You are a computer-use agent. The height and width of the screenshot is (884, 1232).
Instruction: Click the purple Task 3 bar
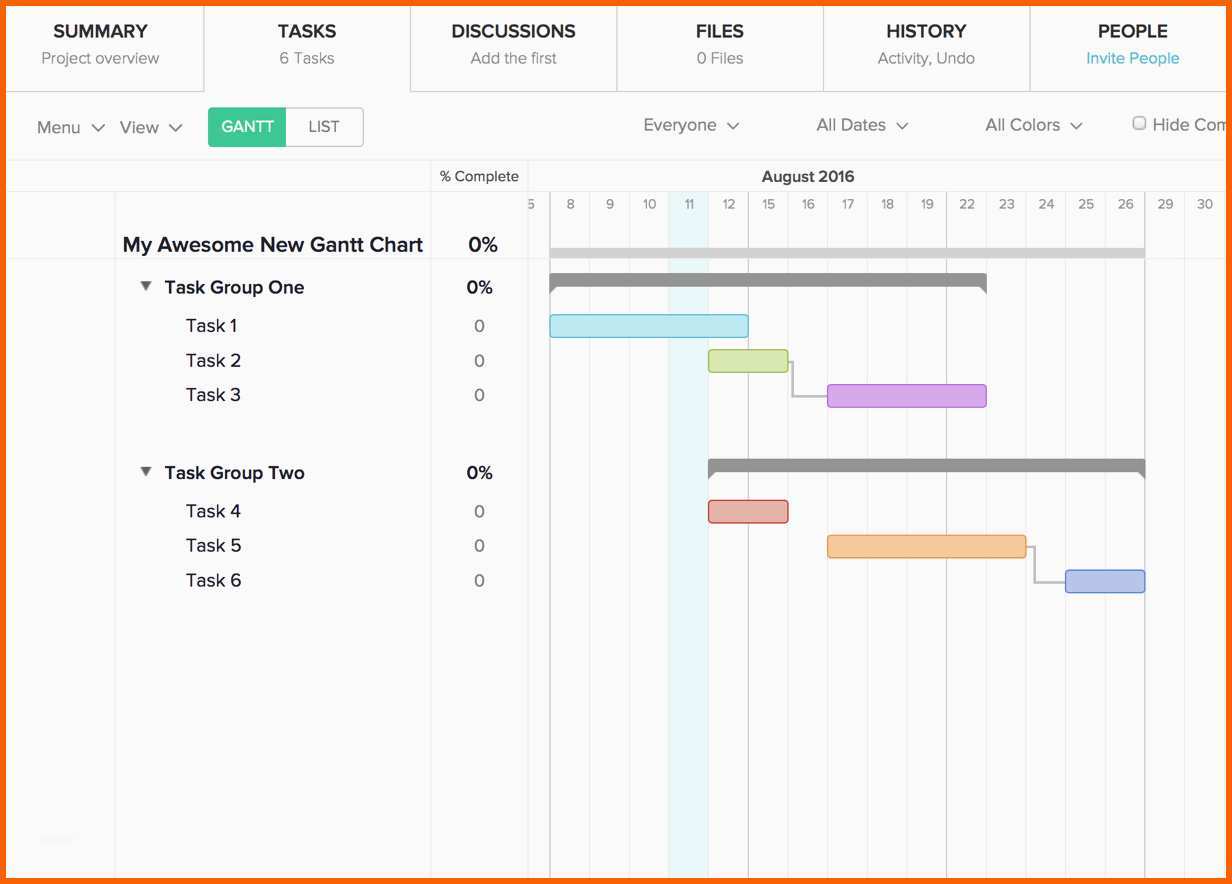pos(907,396)
